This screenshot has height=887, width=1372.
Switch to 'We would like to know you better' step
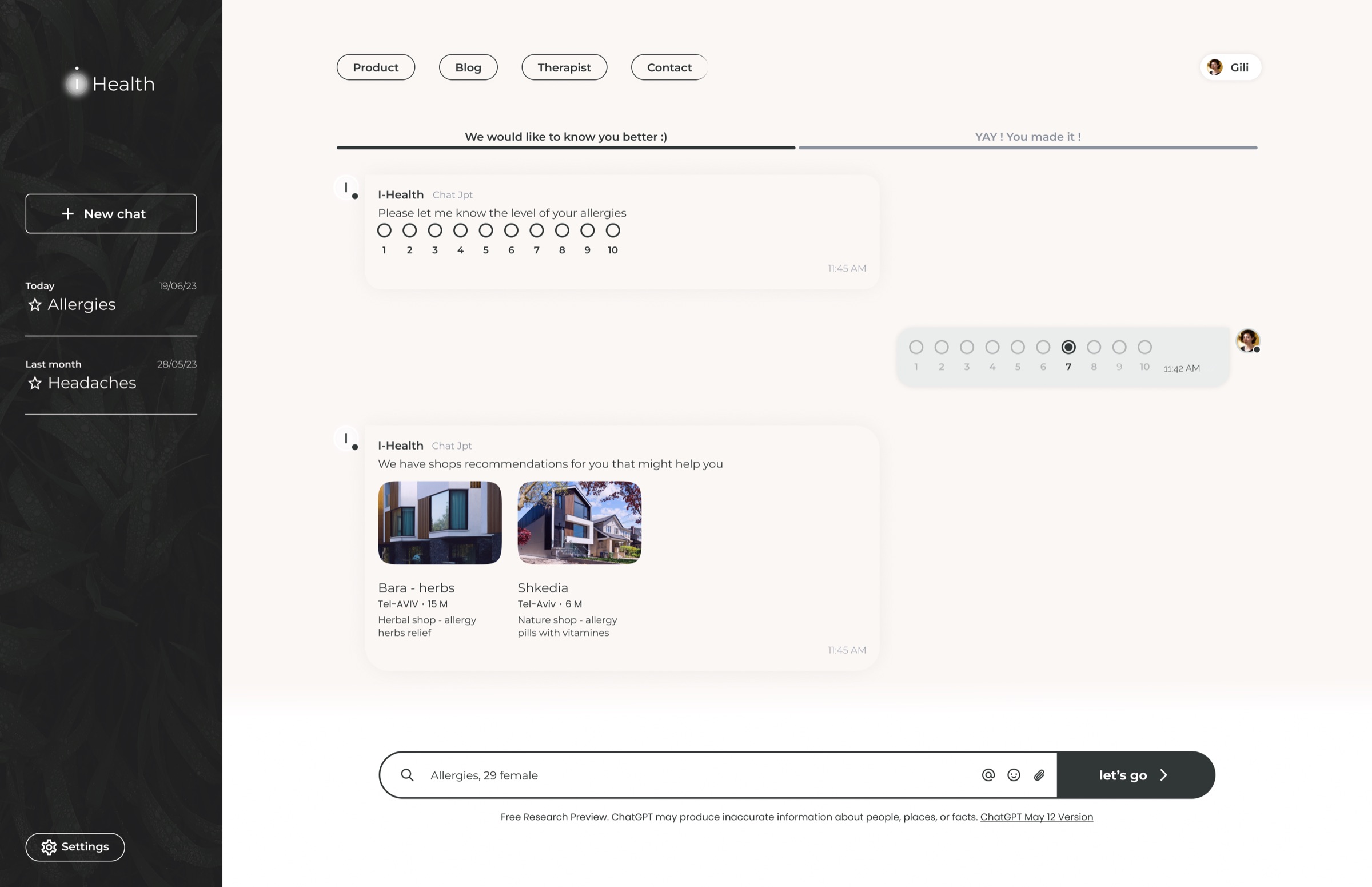pyautogui.click(x=565, y=139)
